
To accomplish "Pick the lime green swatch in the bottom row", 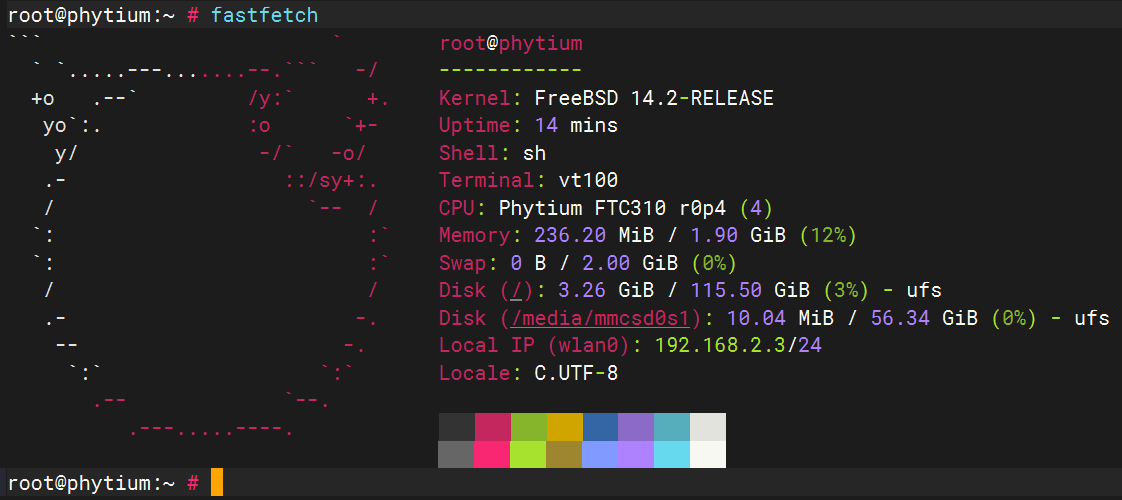I will tap(529, 454).
